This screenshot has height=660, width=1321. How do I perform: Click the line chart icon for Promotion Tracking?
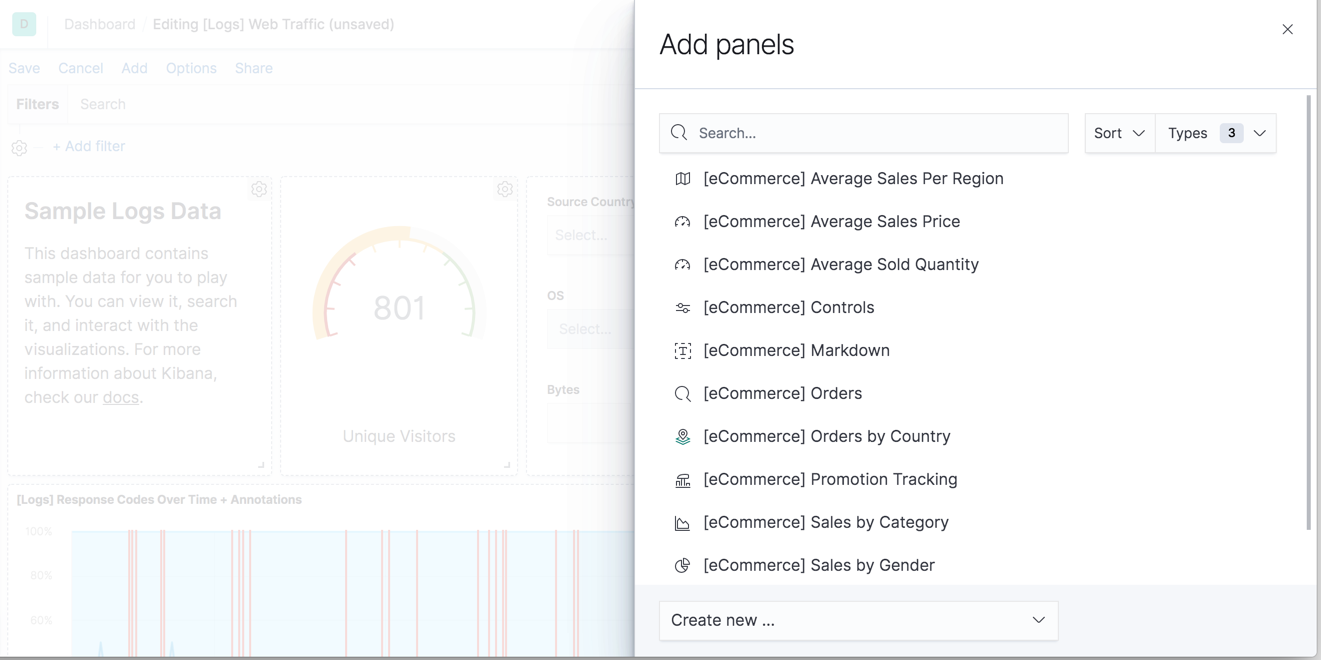click(682, 479)
